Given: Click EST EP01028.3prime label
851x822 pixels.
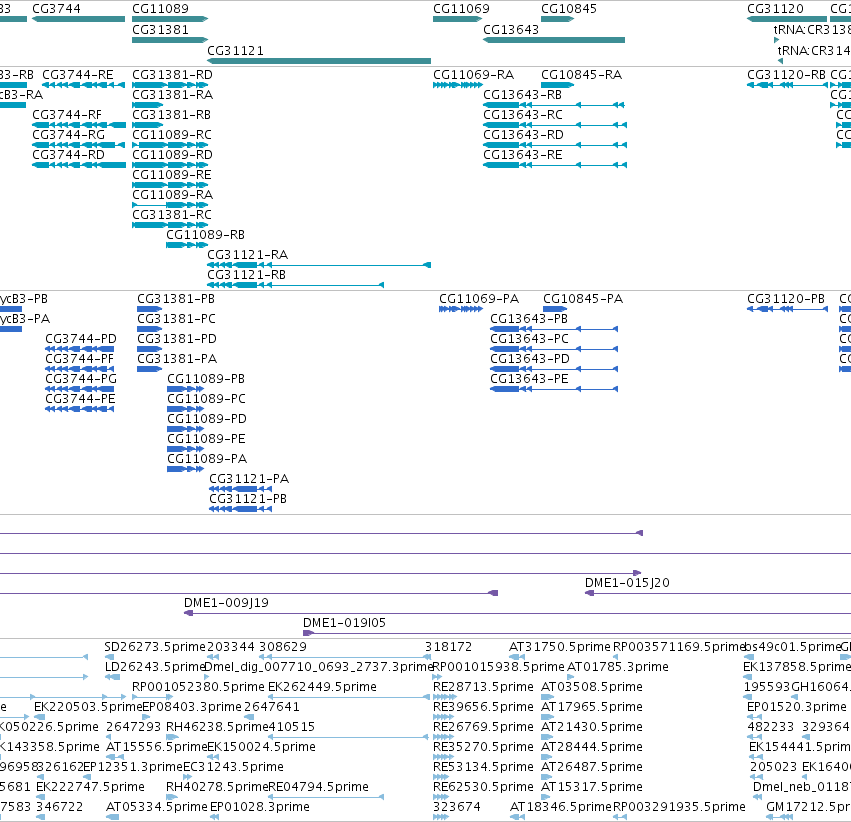Looking at the screenshot, I should coord(260,807).
